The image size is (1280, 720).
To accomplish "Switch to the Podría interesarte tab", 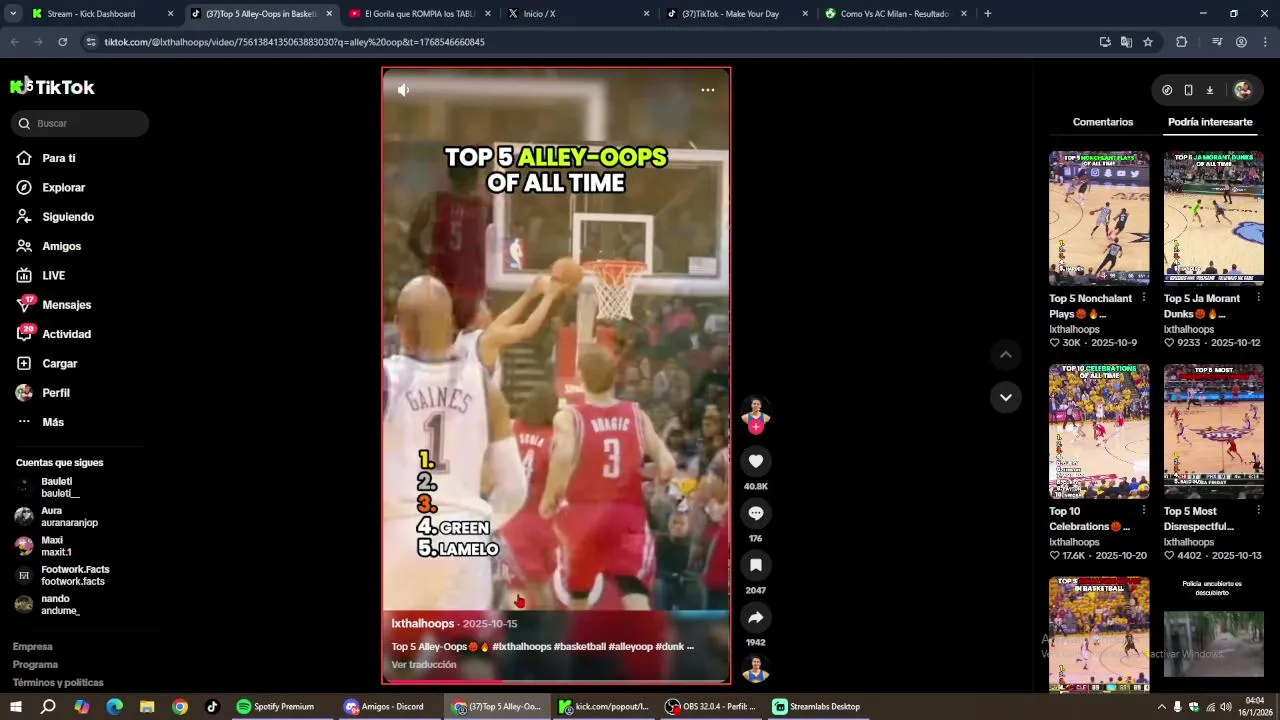I will click(1210, 122).
